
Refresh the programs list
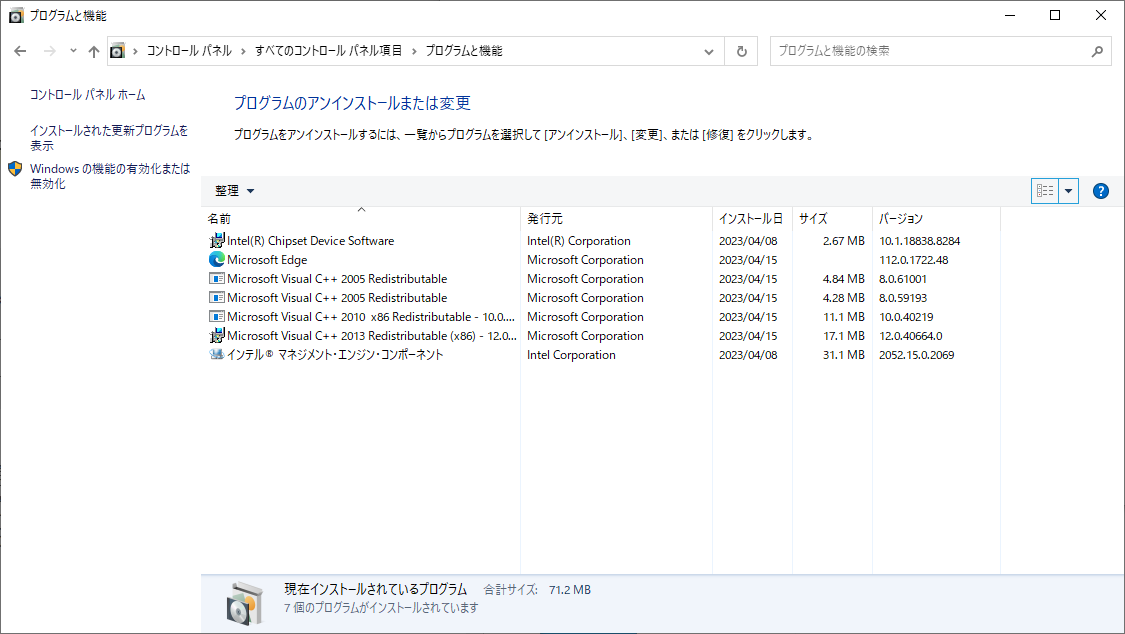pos(742,52)
